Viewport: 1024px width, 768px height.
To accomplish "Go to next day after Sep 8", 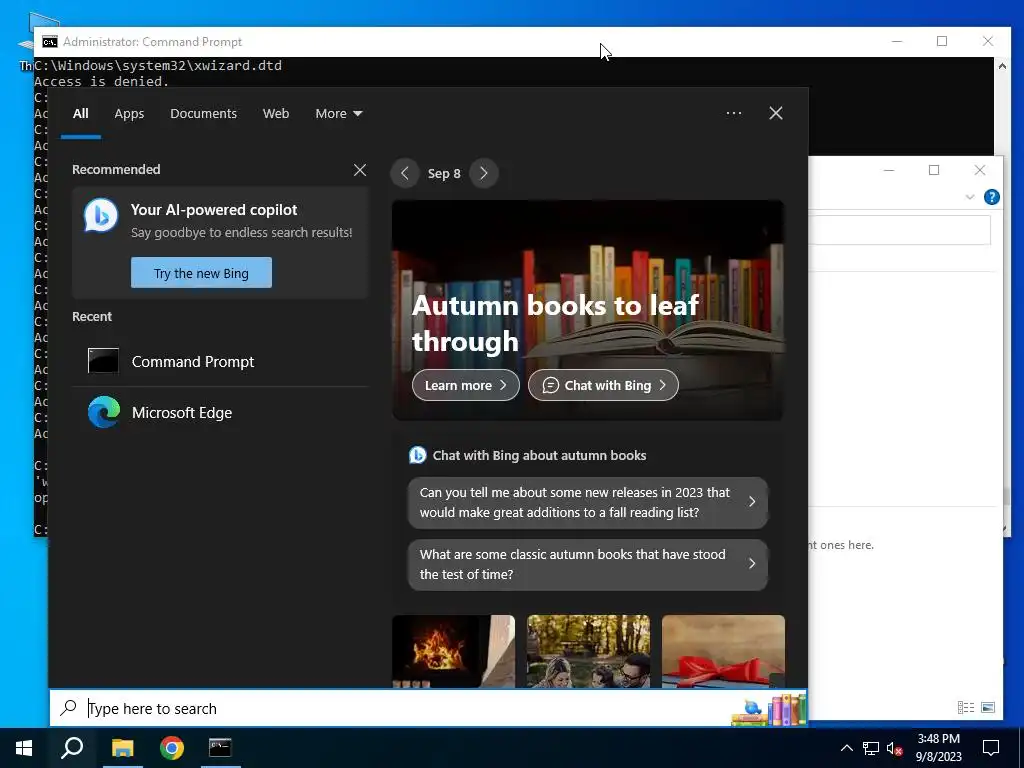I will 483,173.
